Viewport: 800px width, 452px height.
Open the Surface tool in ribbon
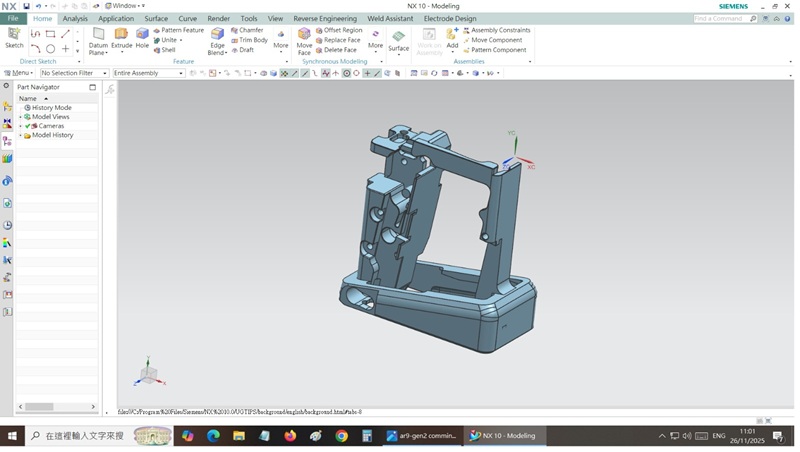coord(398,40)
